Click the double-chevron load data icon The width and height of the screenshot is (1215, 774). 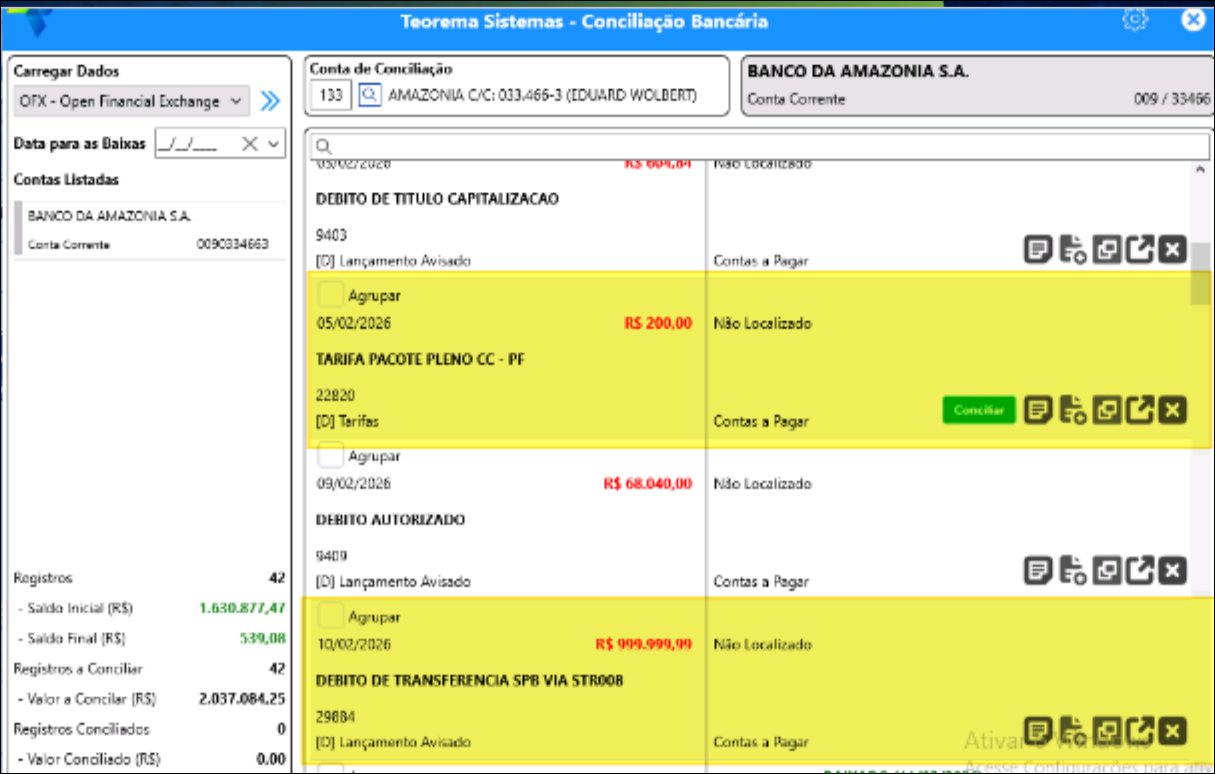[x=270, y=101]
